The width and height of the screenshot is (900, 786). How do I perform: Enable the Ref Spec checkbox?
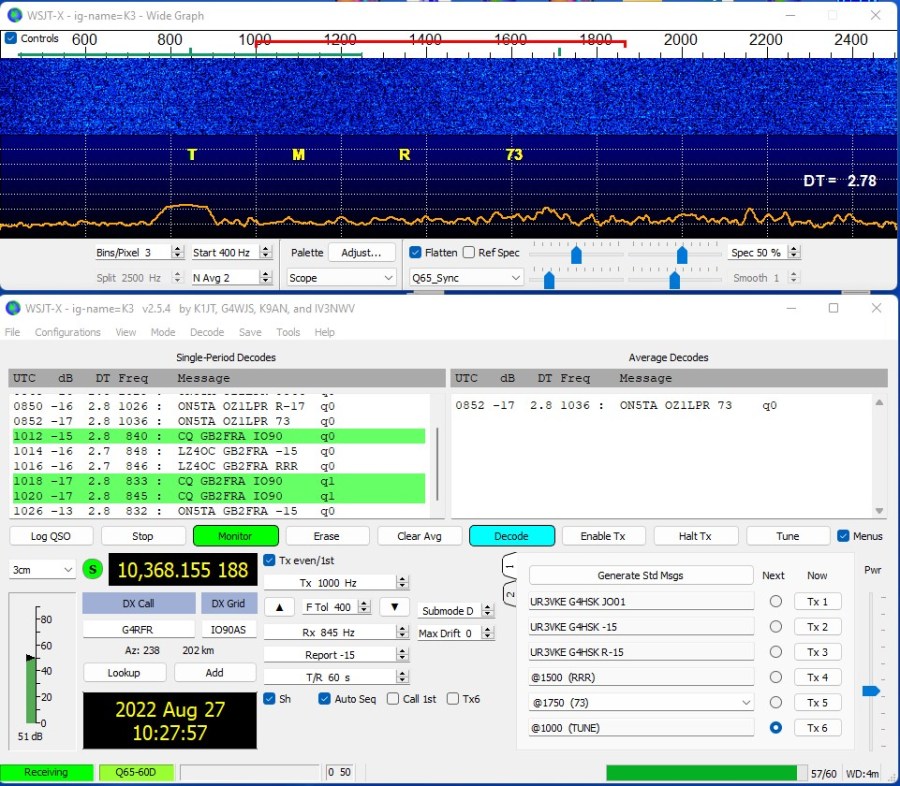pyautogui.click(x=469, y=253)
